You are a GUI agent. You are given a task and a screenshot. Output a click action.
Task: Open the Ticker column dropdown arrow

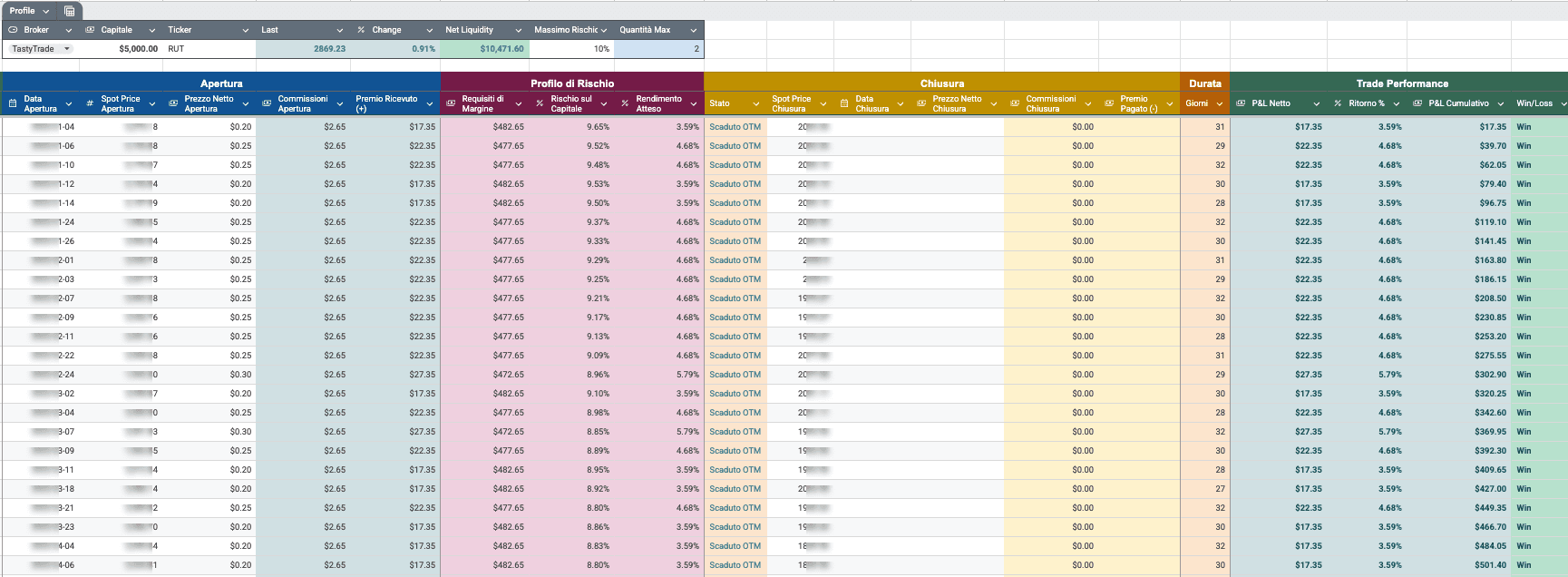click(x=245, y=30)
